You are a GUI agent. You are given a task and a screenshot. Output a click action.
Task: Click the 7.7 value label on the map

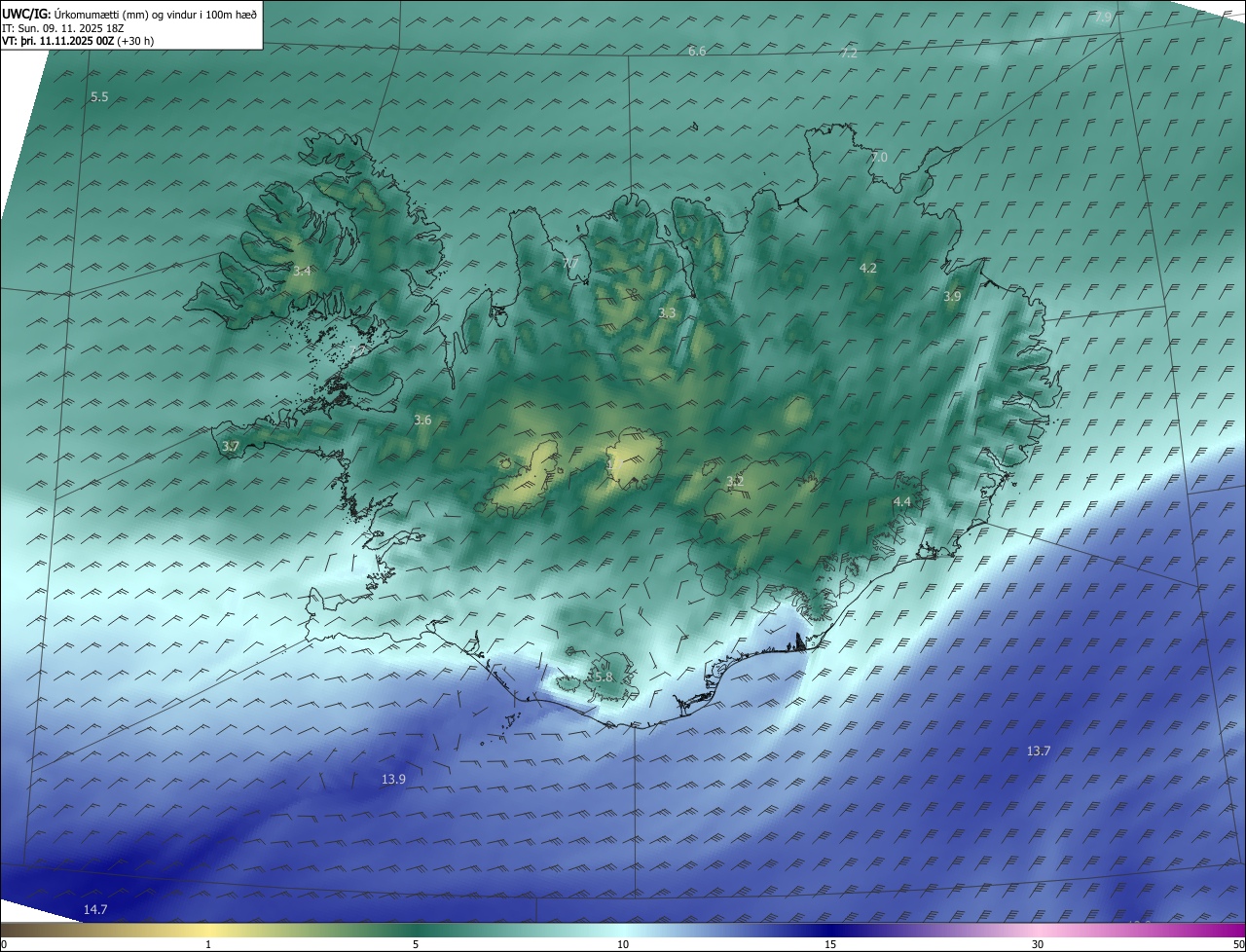570,263
